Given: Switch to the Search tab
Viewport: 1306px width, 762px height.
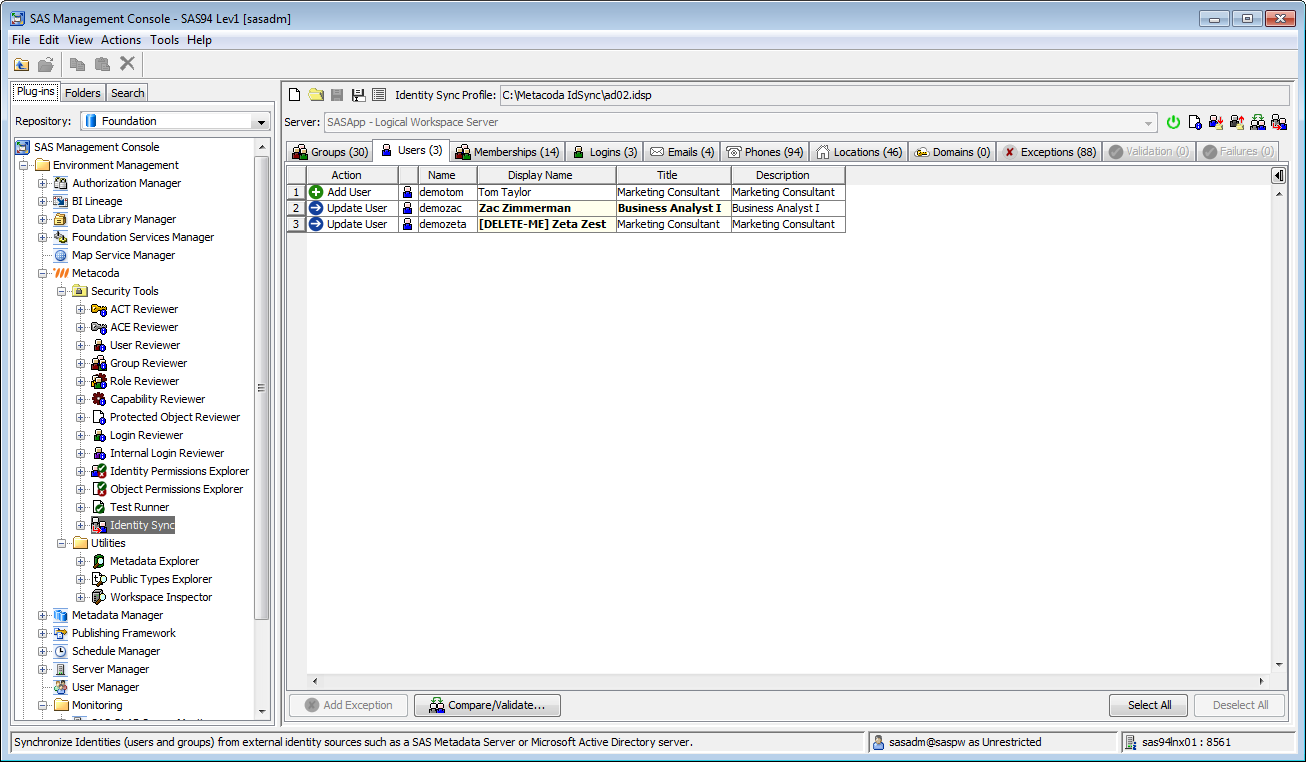Looking at the screenshot, I should (x=128, y=93).
